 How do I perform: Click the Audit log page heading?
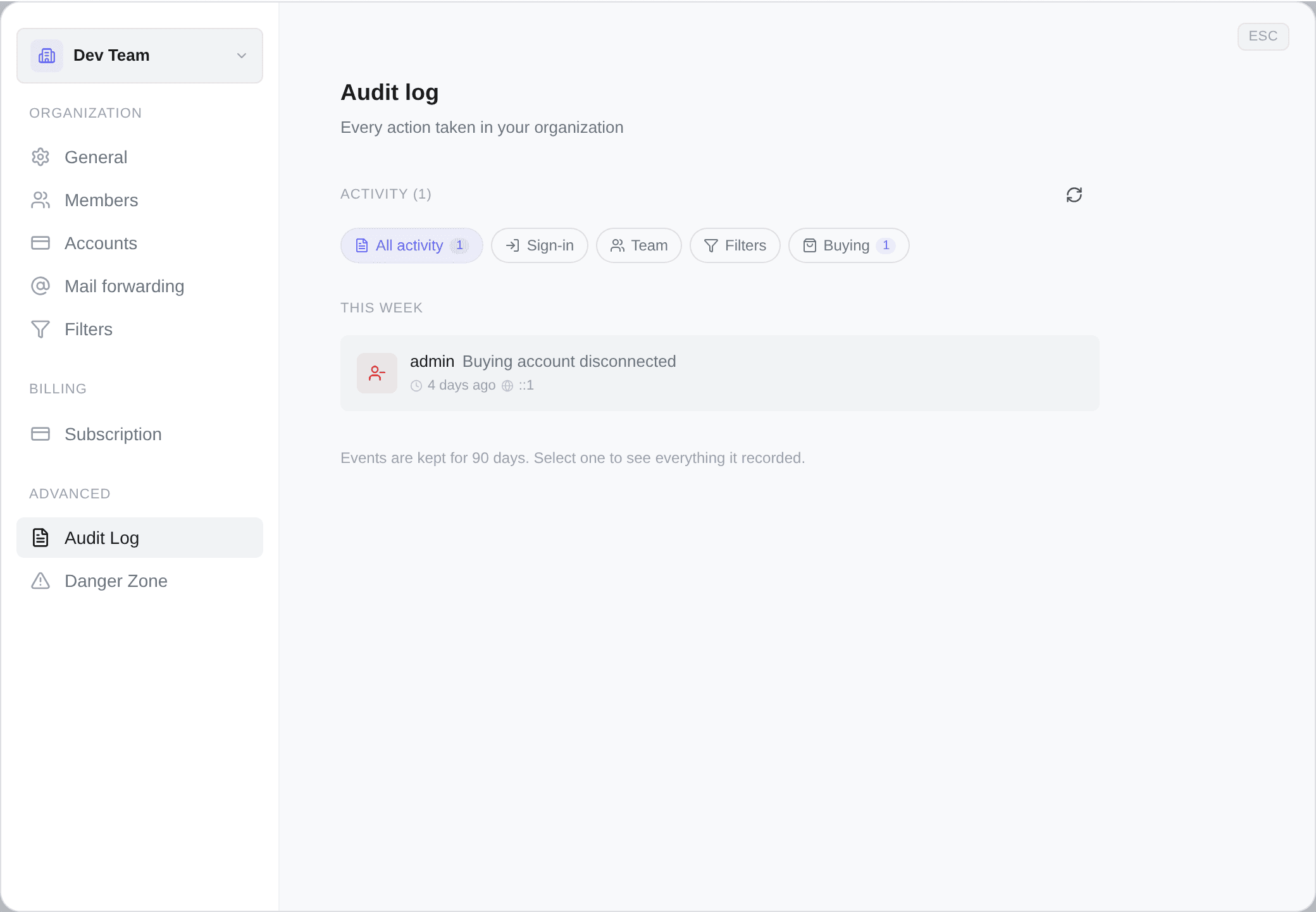[x=390, y=92]
